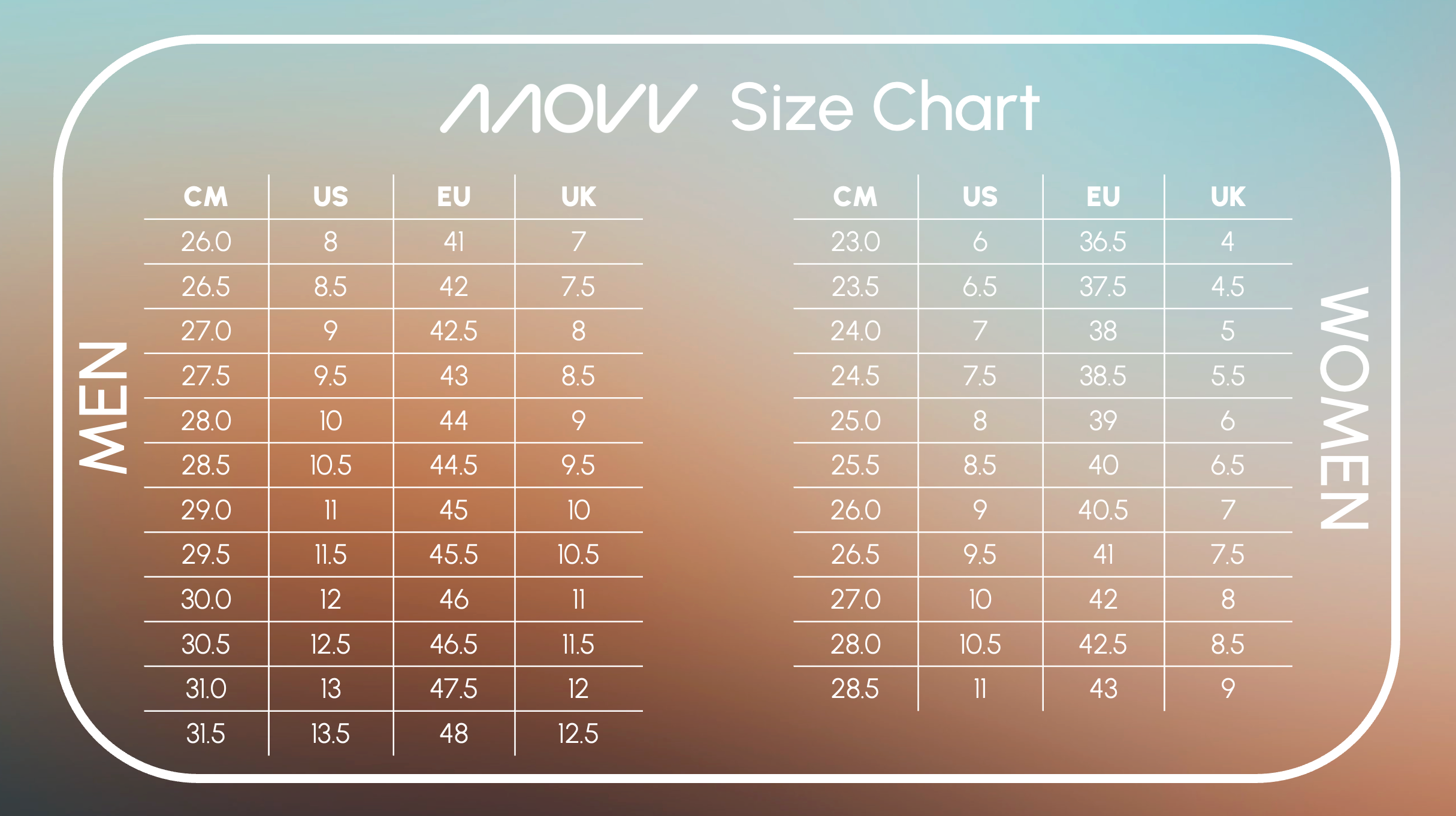The width and height of the screenshot is (1456, 816).
Task: Click women's EU size 38.5 cell
Action: click(x=1102, y=376)
